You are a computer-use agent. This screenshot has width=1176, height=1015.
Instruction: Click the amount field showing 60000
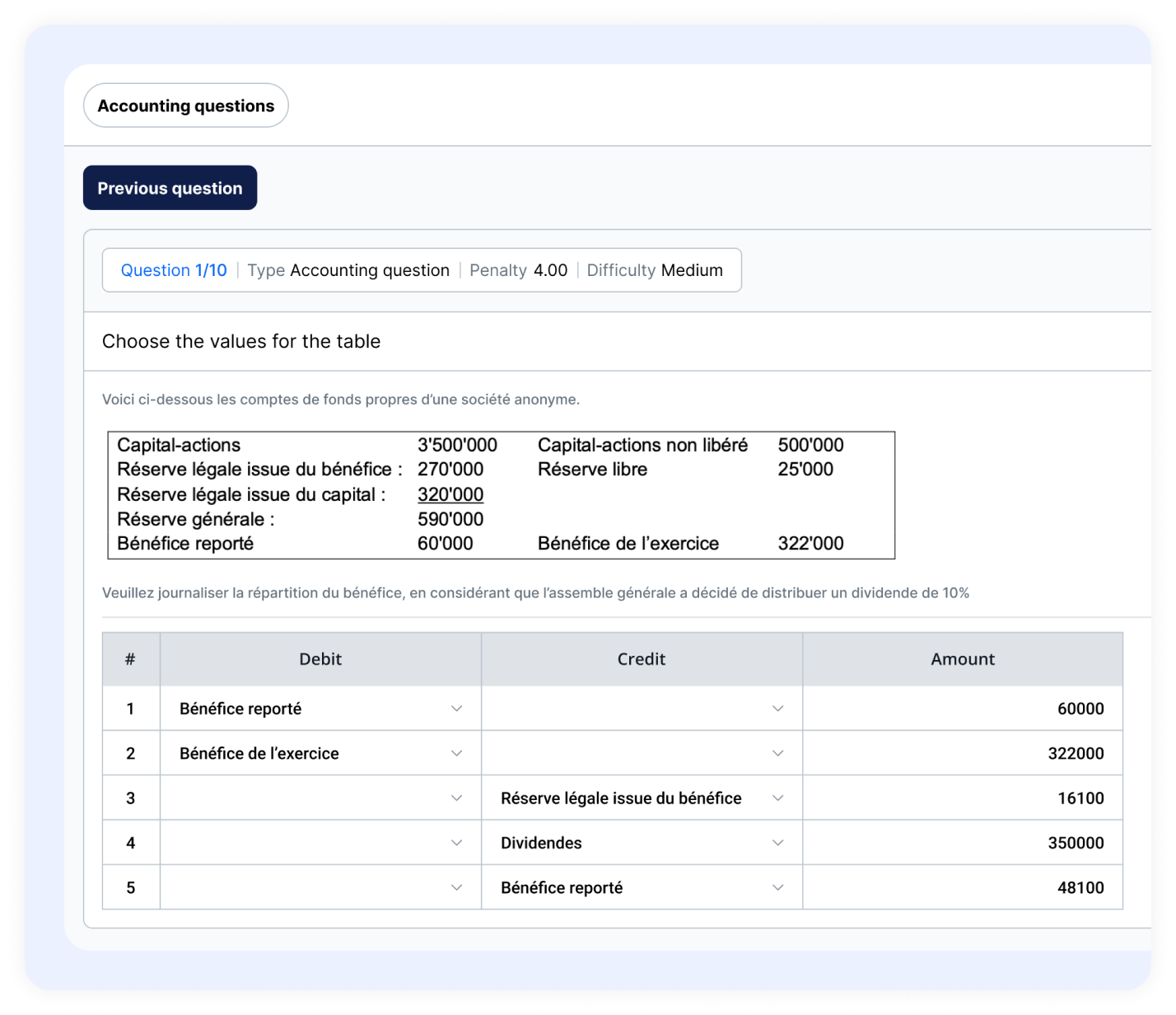pyautogui.click(x=962, y=709)
